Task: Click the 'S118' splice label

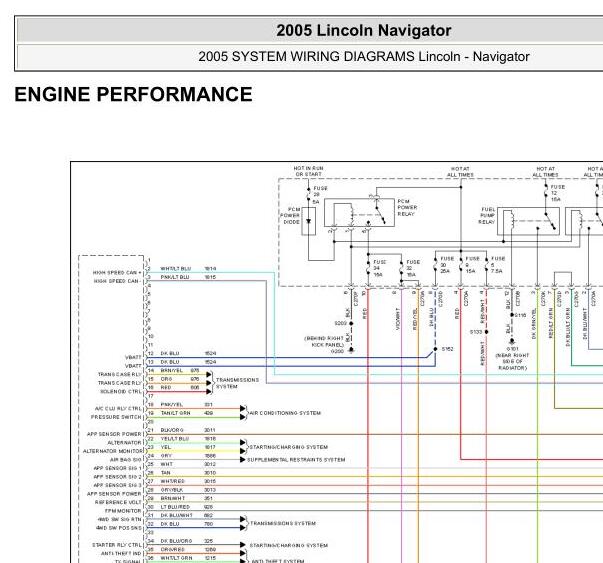Action: [x=520, y=315]
